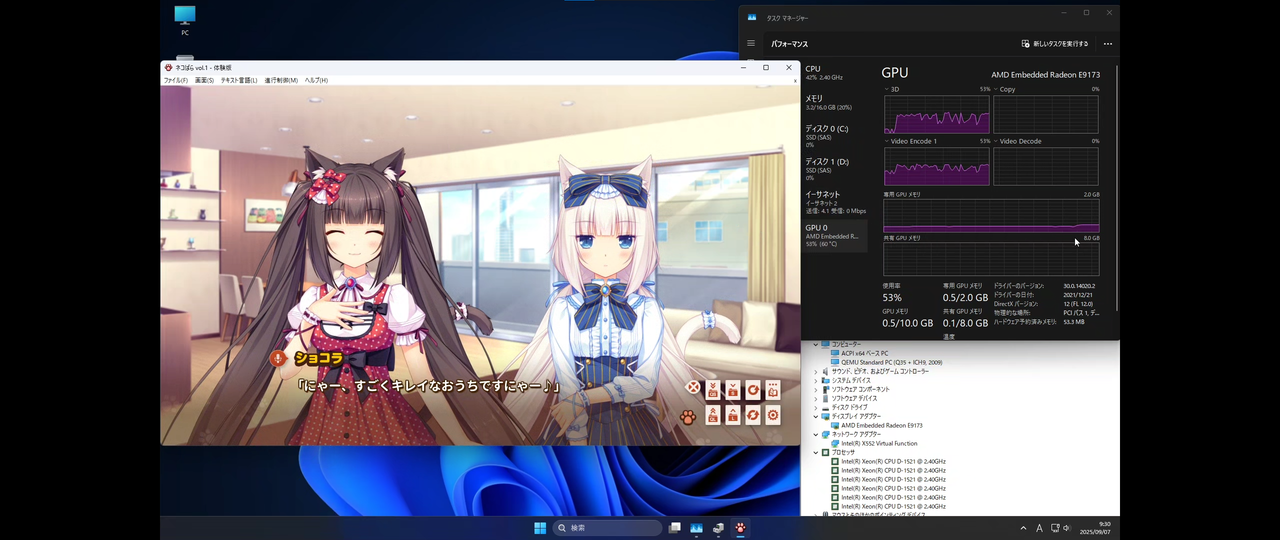Open Task View on taskbar
Viewport: 1280px width, 540px height.
pos(675,527)
